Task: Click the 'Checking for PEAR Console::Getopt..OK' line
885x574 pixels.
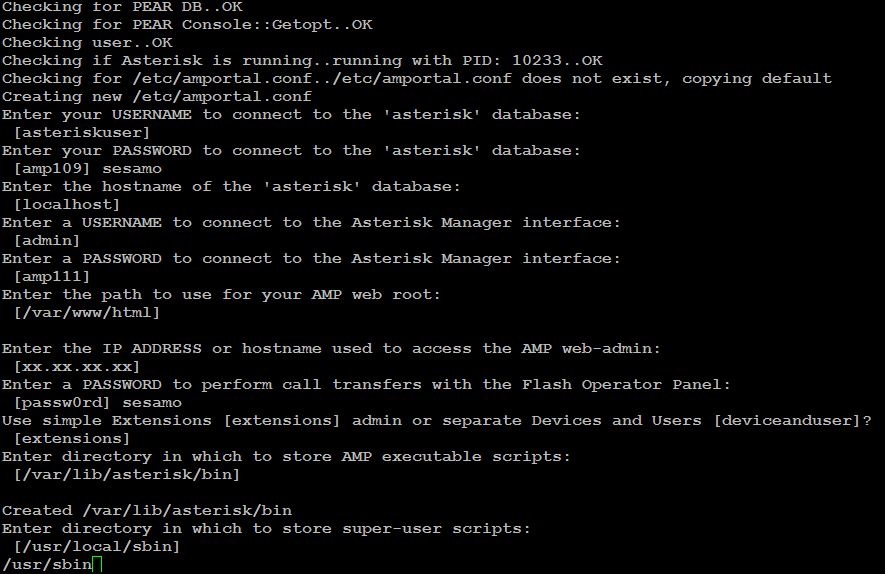Action: pos(187,25)
